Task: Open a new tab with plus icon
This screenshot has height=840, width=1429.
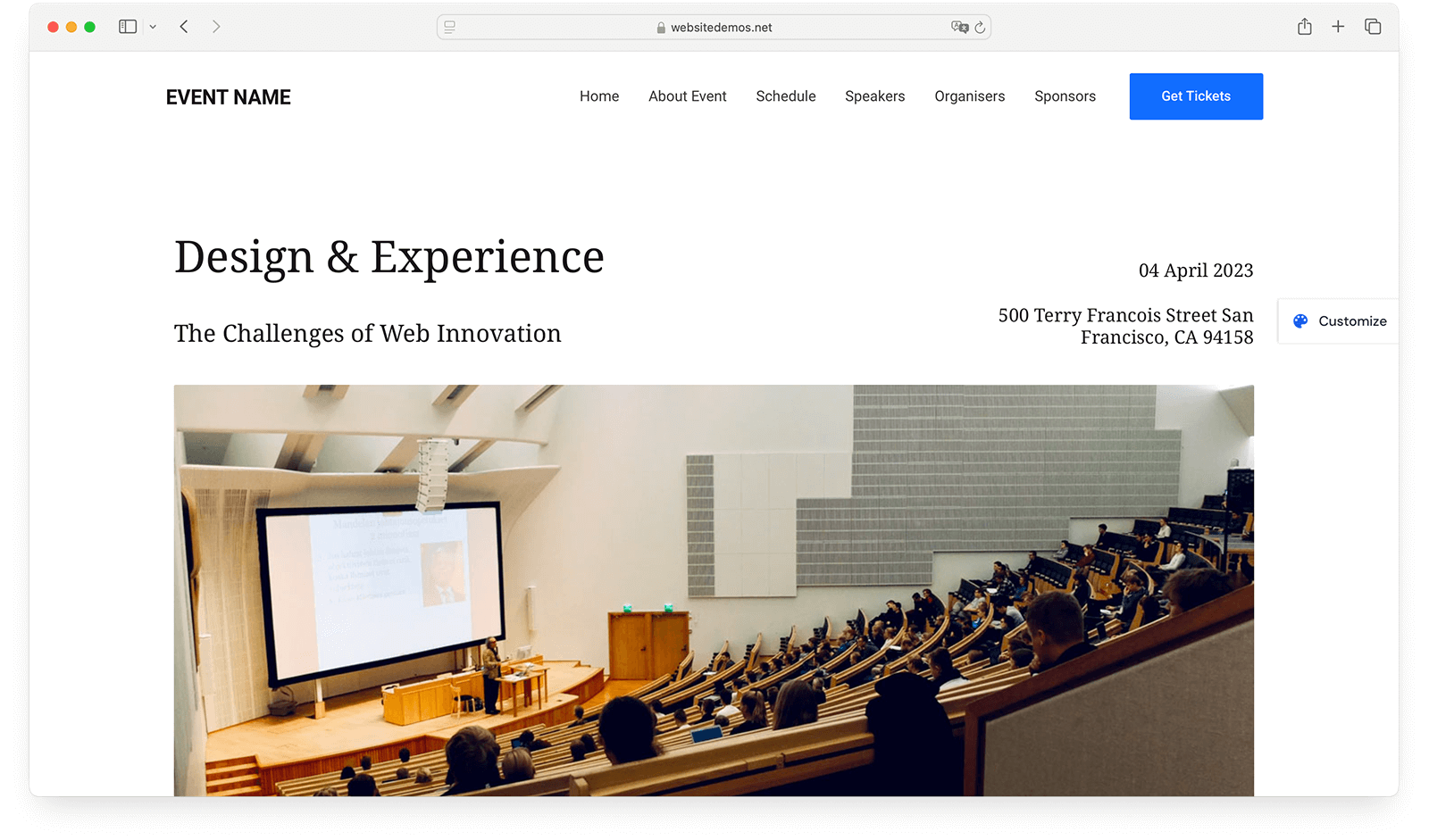Action: pos(1338,27)
